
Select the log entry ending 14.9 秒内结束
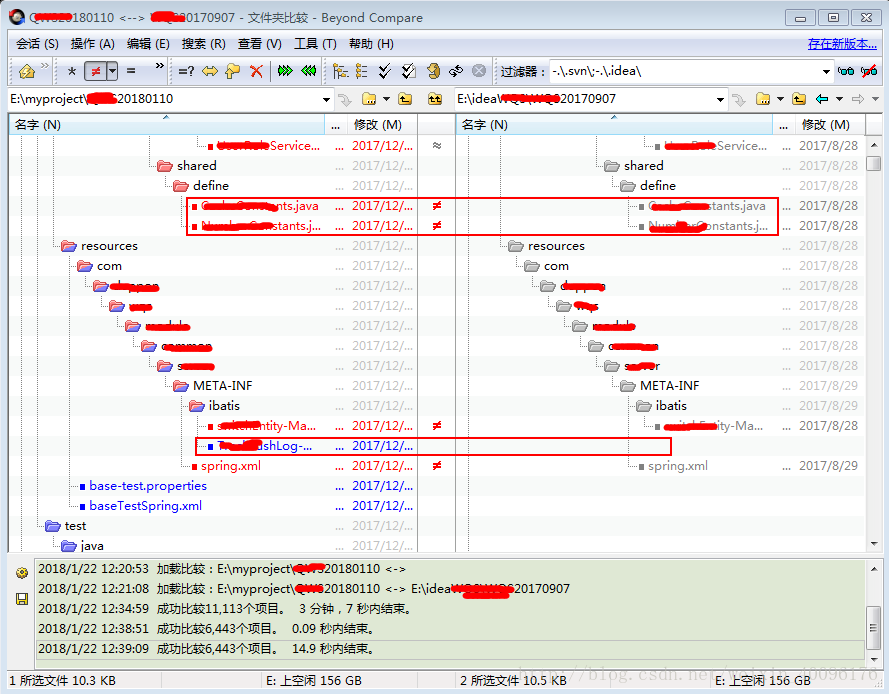pyautogui.click(x=451, y=649)
